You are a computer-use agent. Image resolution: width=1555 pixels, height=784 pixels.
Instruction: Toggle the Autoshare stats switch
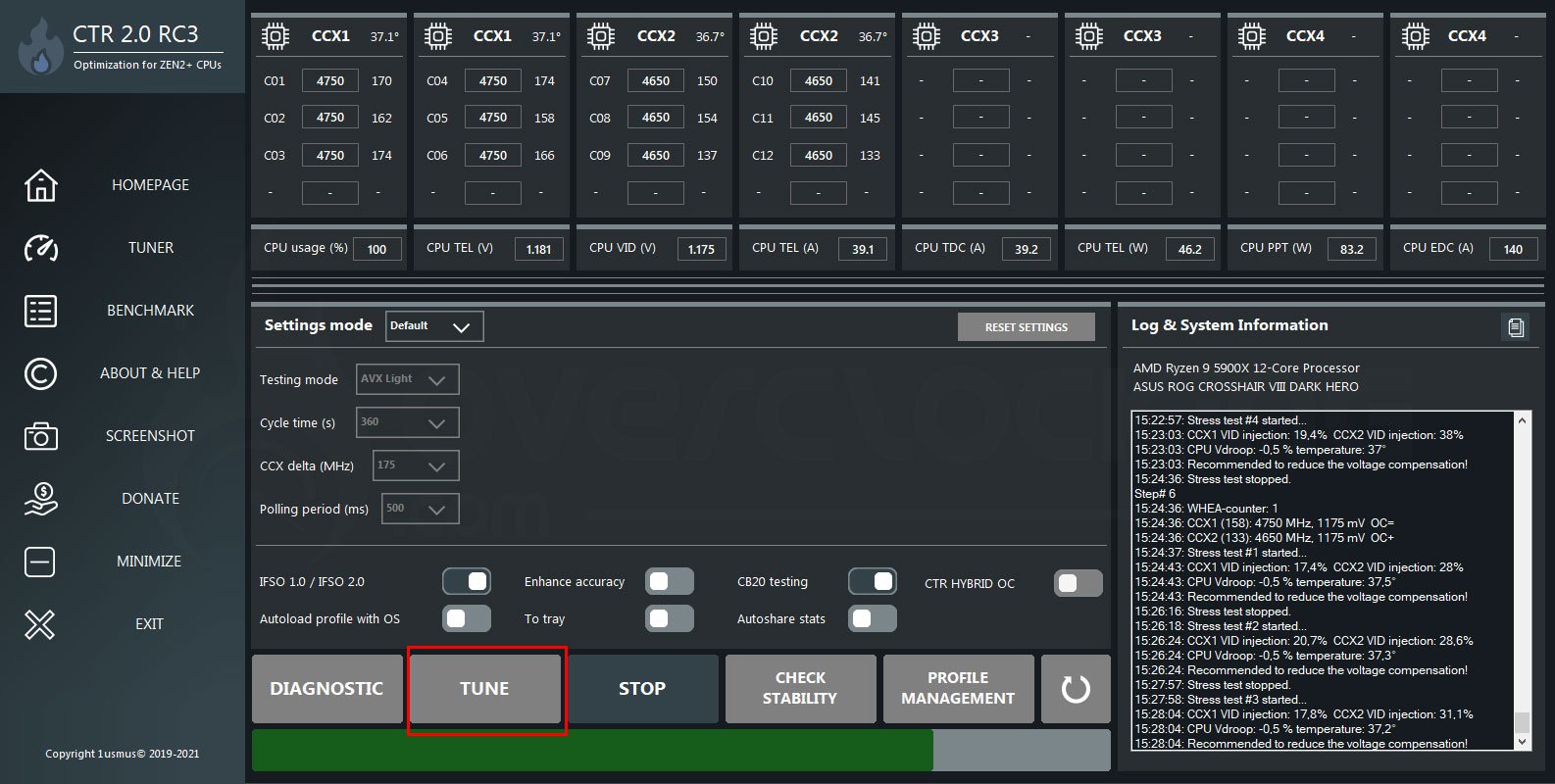pos(873,618)
